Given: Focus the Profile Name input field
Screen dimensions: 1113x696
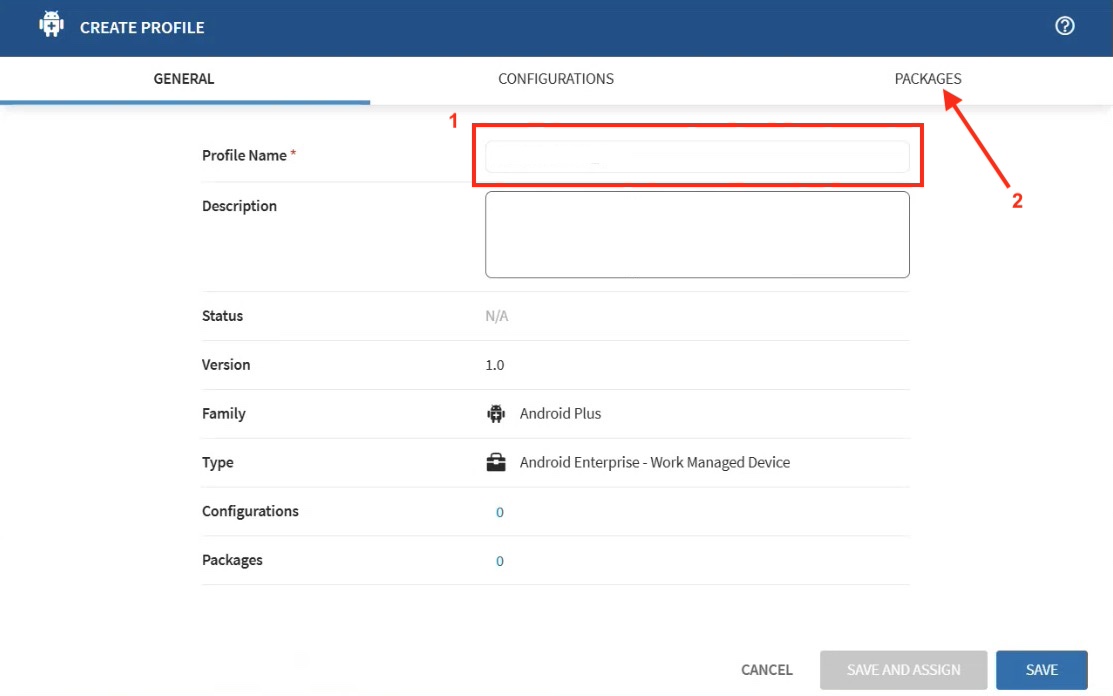Looking at the screenshot, I should [x=697, y=157].
